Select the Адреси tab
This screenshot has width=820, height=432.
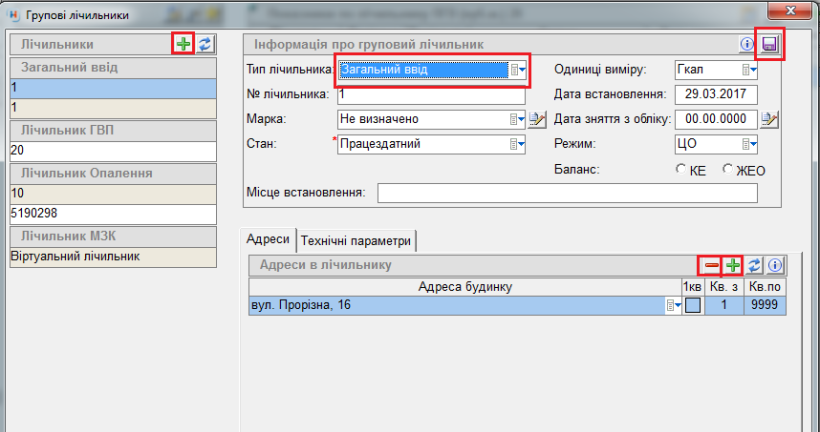tap(269, 240)
